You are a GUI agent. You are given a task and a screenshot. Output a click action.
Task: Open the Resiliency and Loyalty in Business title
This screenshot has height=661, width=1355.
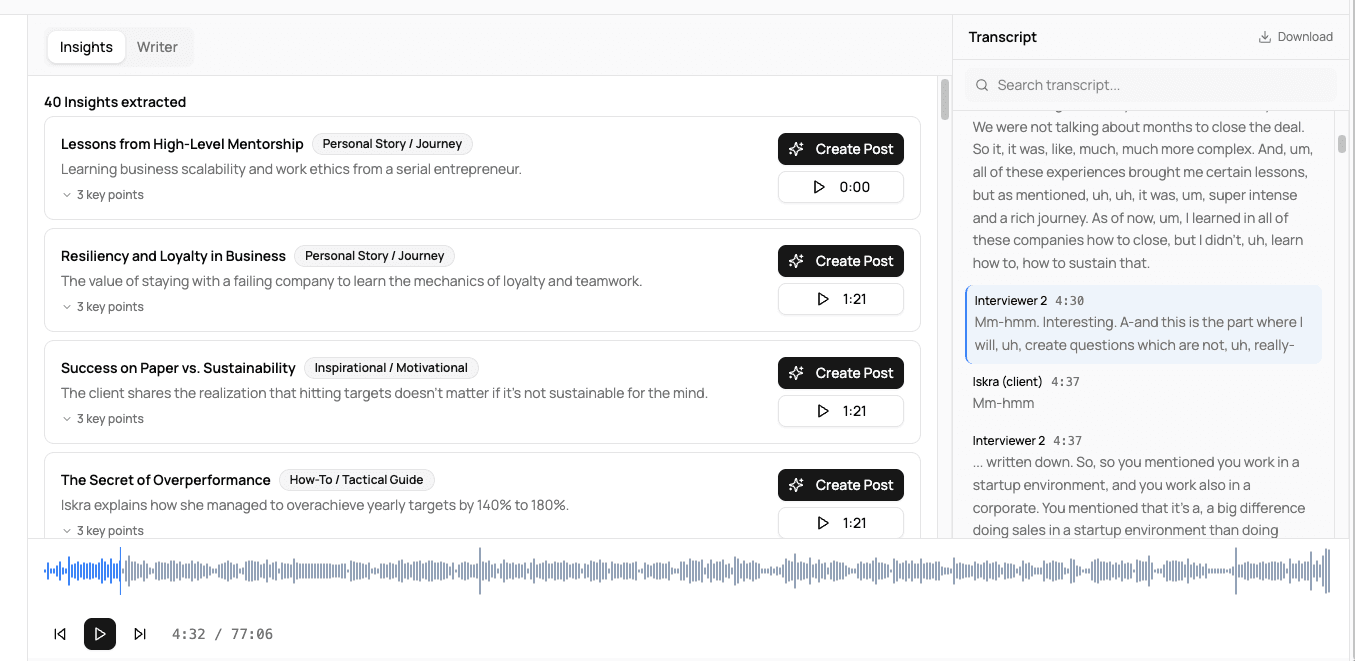click(173, 256)
